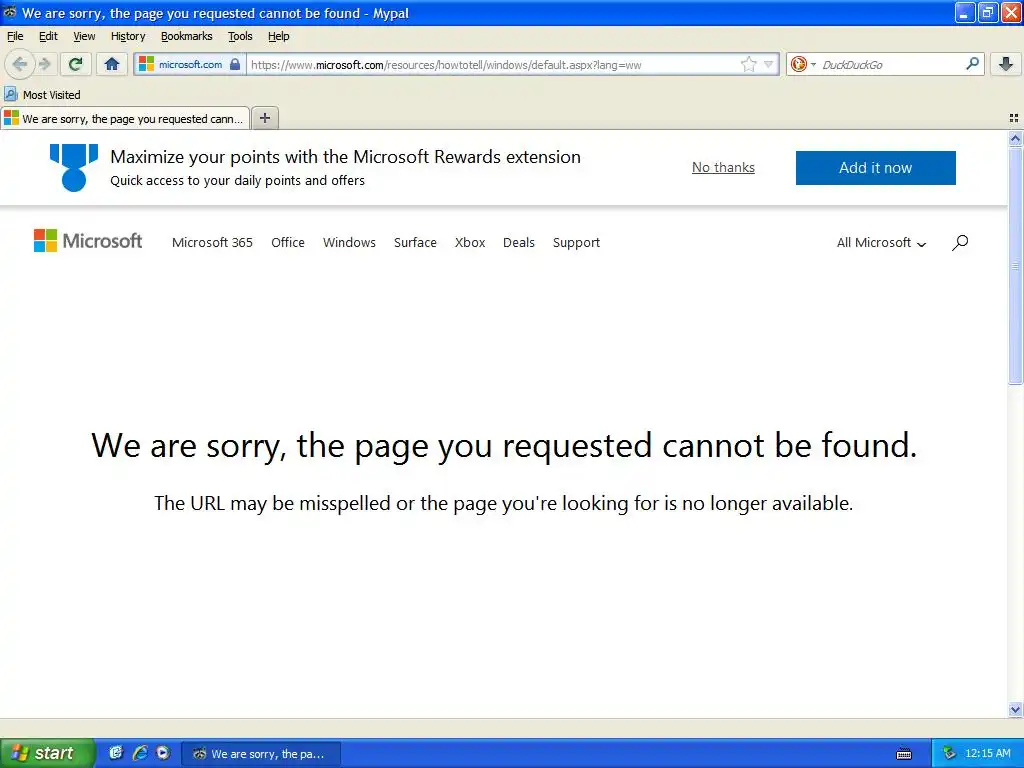Open the browser home page
This screenshot has width=1024, height=768.
coord(112,64)
